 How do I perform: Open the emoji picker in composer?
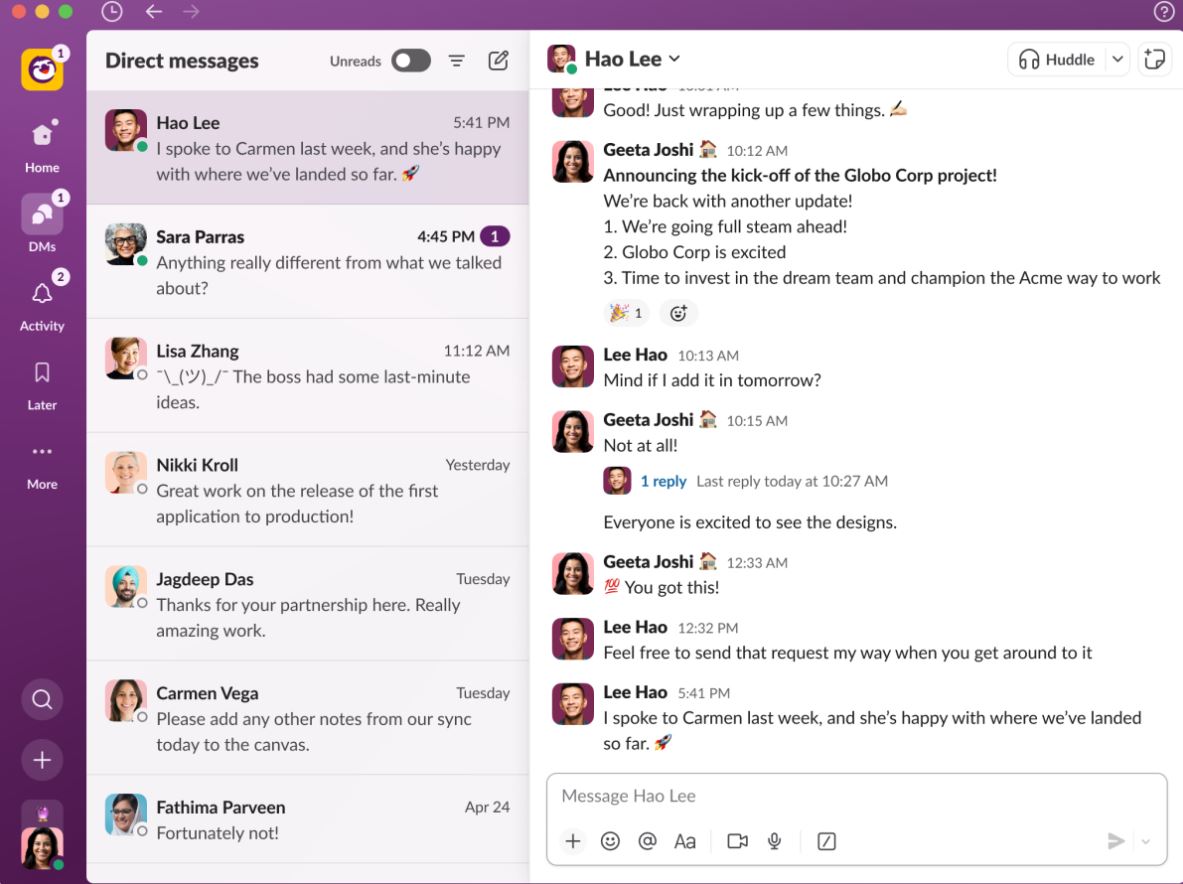point(610,841)
